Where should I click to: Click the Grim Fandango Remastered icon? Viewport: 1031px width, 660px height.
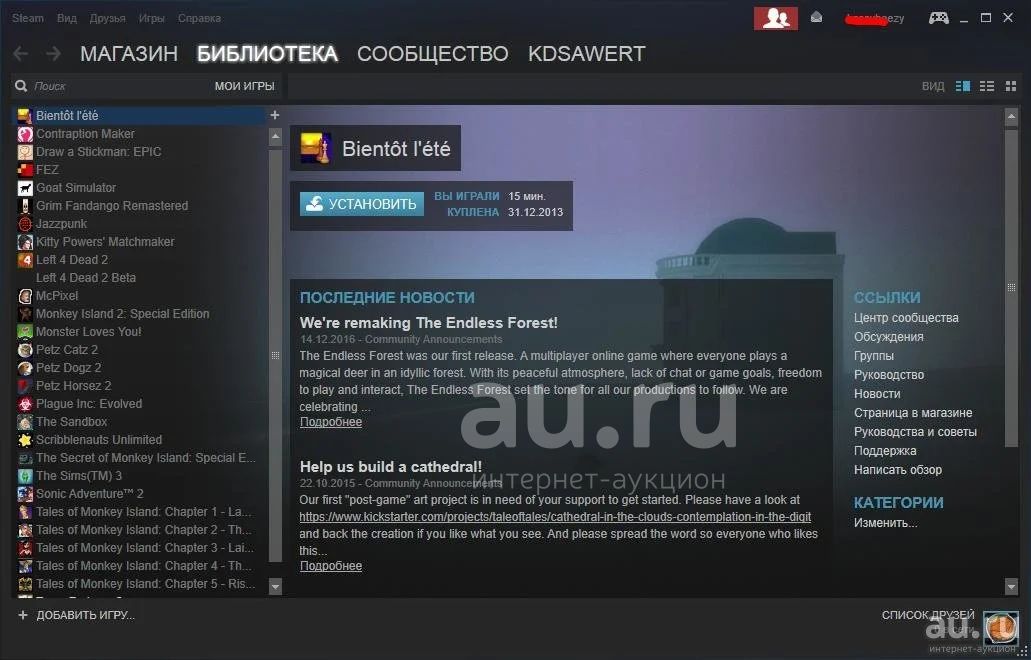[x=25, y=206]
